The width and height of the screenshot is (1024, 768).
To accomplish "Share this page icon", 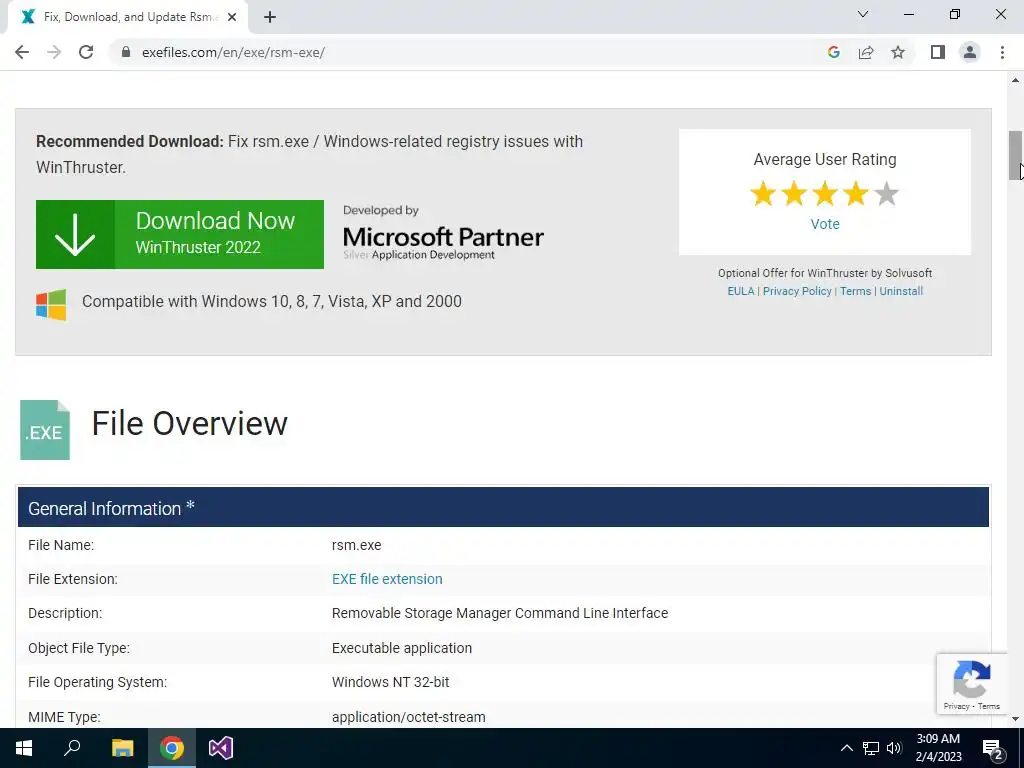I will (x=866, y=52).
